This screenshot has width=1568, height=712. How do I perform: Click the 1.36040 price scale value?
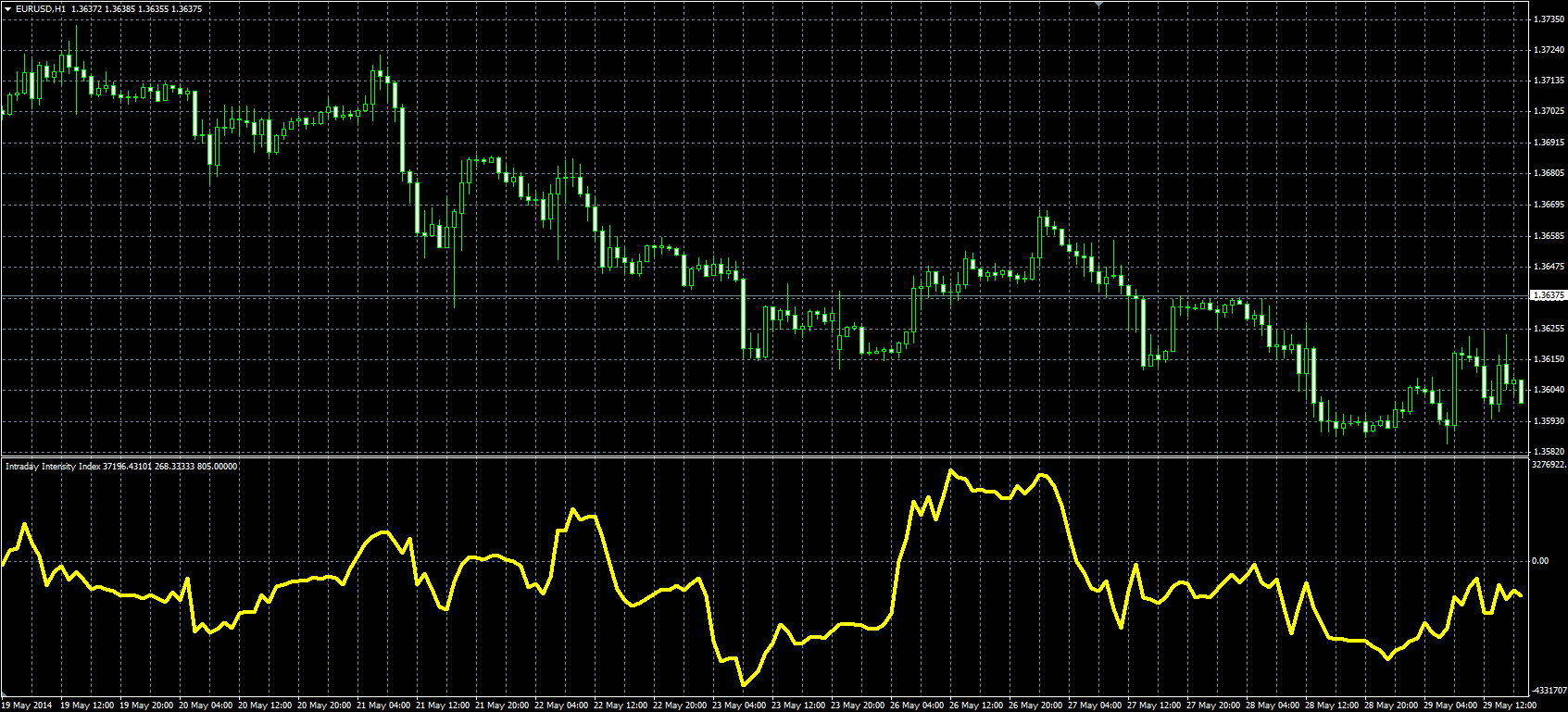pos(1549,390)
